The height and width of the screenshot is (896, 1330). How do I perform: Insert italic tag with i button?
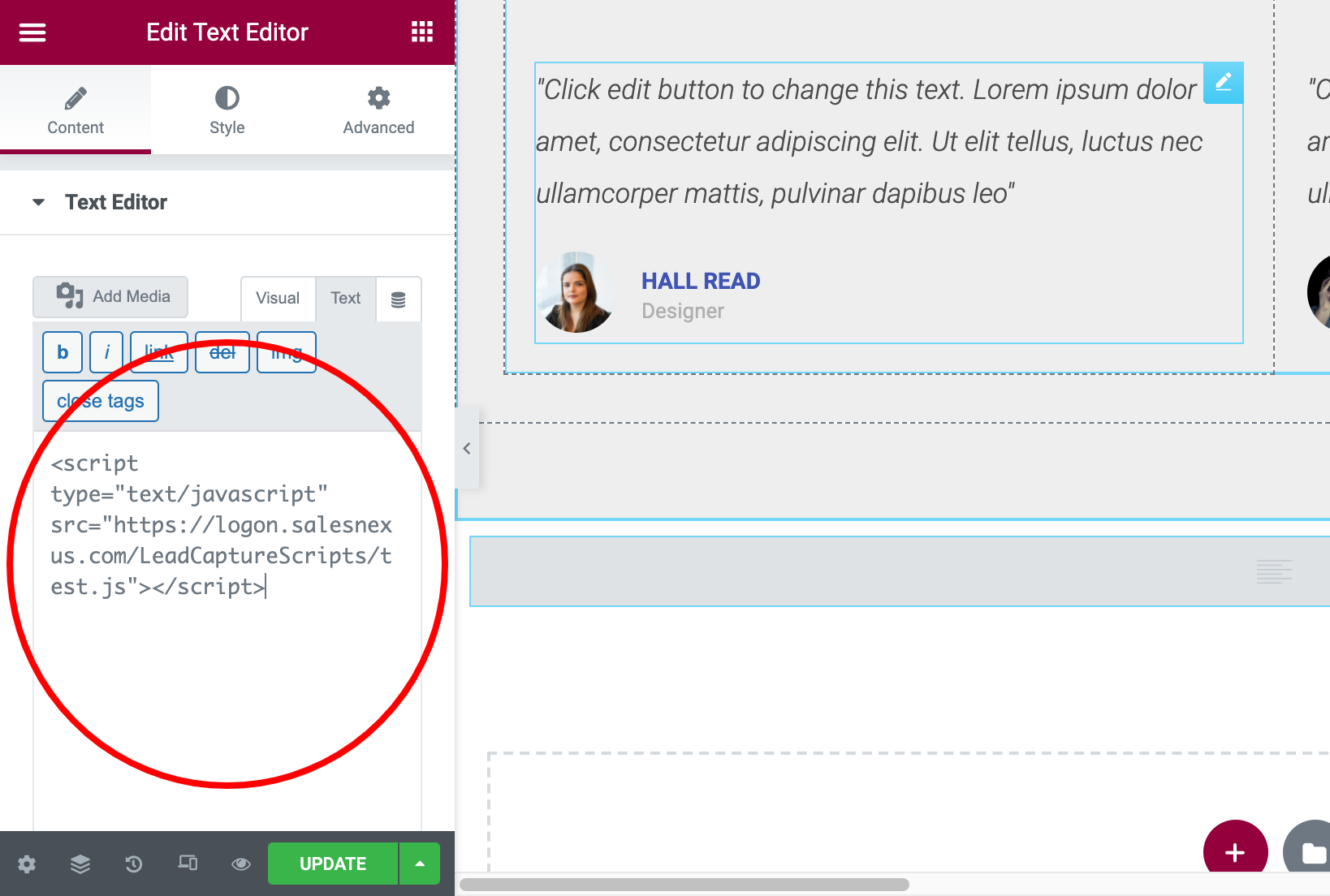click(x=106, y=352)
